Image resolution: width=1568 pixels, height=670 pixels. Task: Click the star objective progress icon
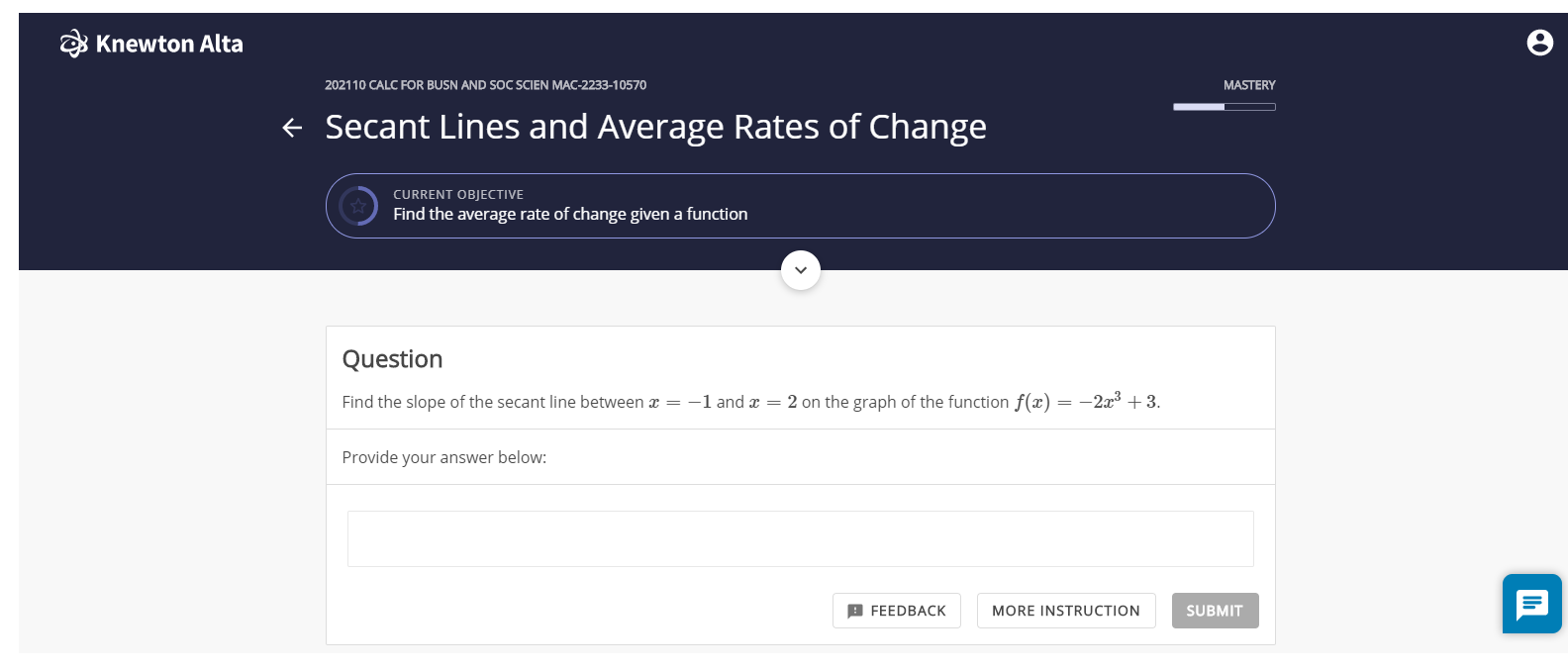pyautogui.click(x=358, y=206)
